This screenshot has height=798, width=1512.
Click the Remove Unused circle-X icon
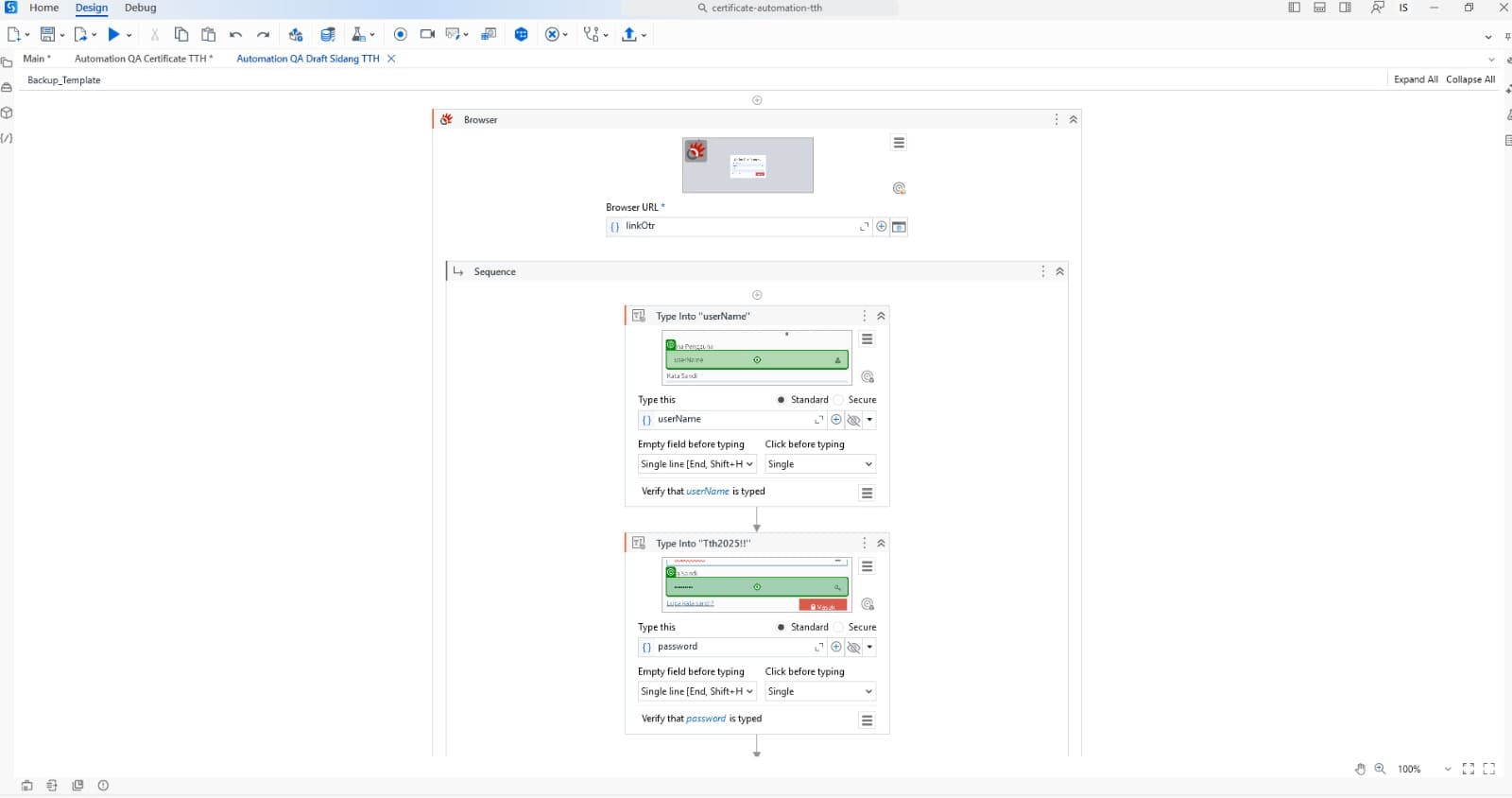point(552,34)
